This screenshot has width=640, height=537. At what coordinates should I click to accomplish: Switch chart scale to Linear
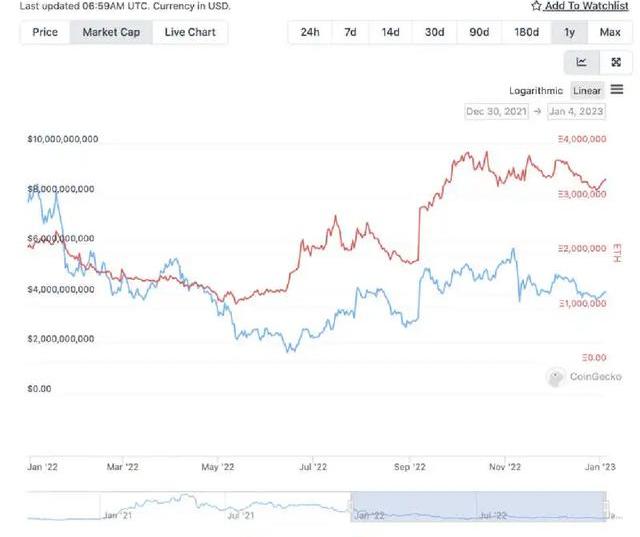point(587,91)
